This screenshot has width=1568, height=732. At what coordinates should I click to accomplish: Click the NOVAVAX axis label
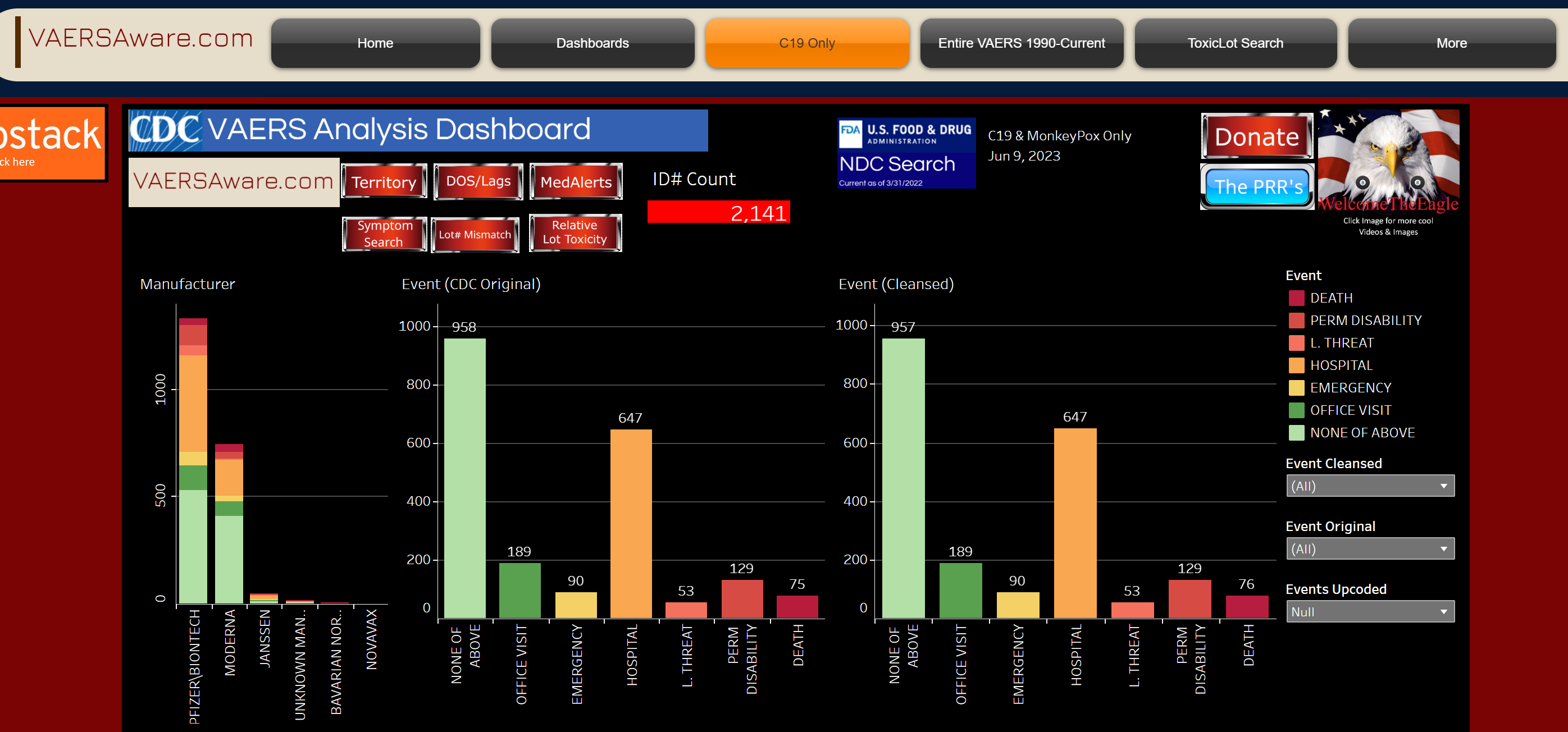click(x=372, y=639)
